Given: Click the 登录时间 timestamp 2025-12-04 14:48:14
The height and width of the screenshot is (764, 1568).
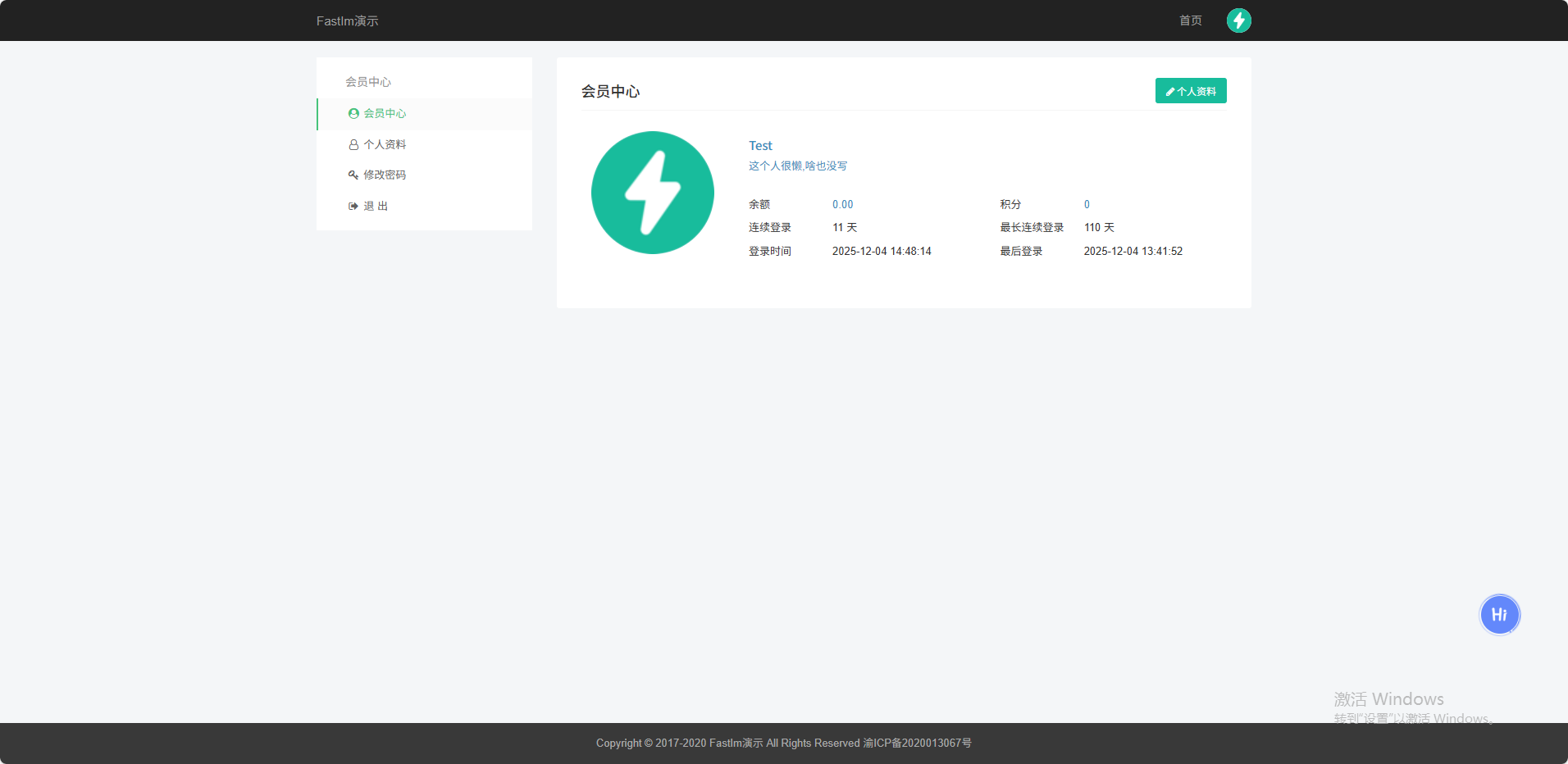Looking at the screenshot, I should pos(882,252).
